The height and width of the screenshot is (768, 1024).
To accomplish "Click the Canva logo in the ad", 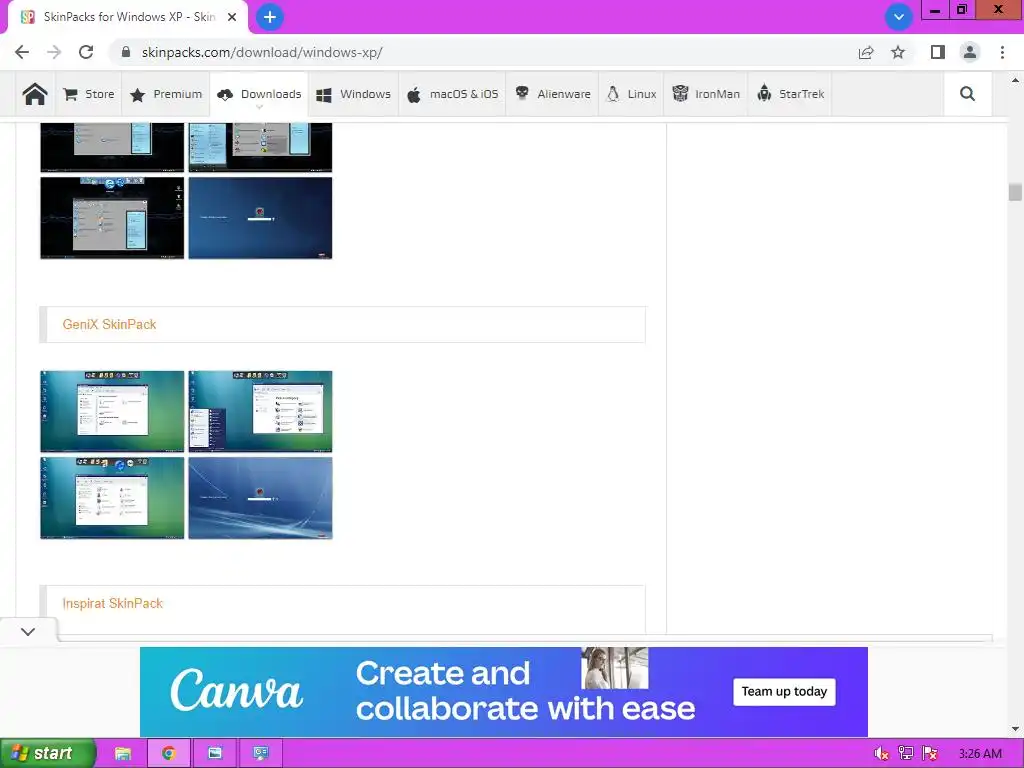I will click(x=236, y=690).
